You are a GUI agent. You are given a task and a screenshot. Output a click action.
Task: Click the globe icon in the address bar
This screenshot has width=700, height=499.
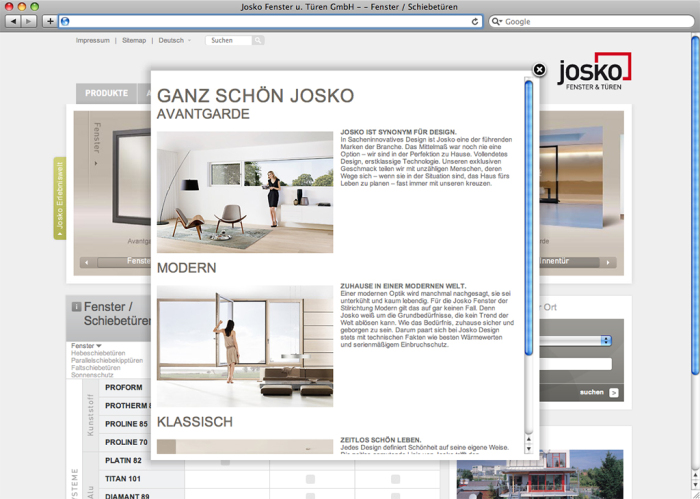pyautogui.click(x=65, y=21)
